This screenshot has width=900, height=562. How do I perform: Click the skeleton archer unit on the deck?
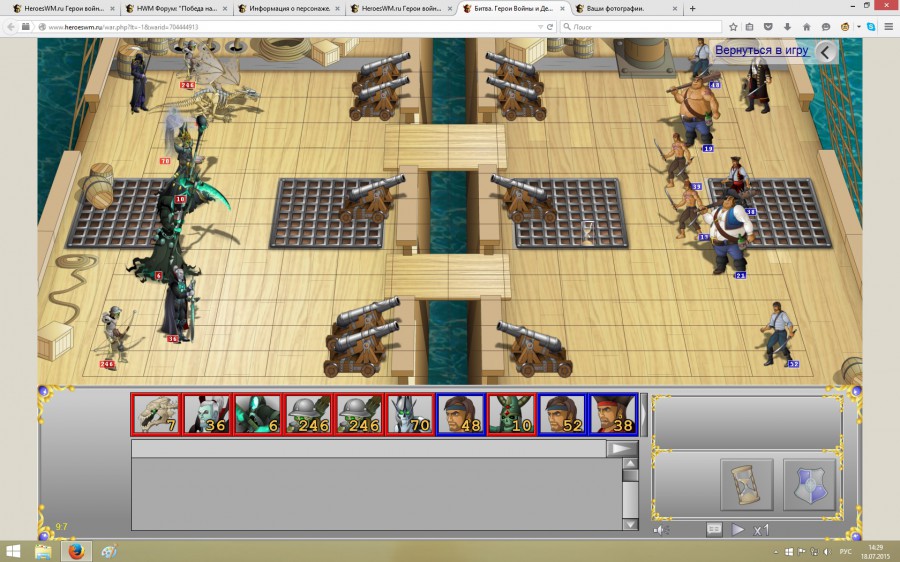[x=115, y=336]
